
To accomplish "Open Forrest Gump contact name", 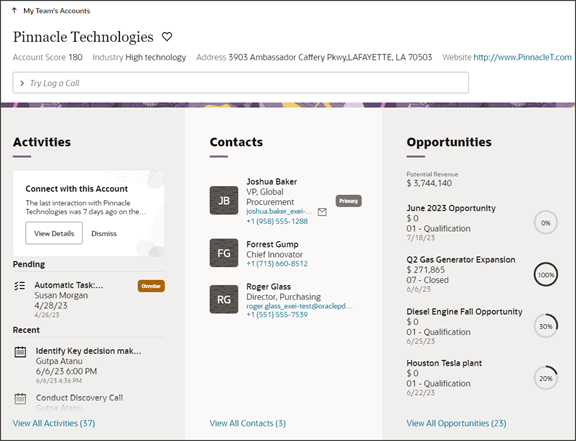I will pos(272,244).
